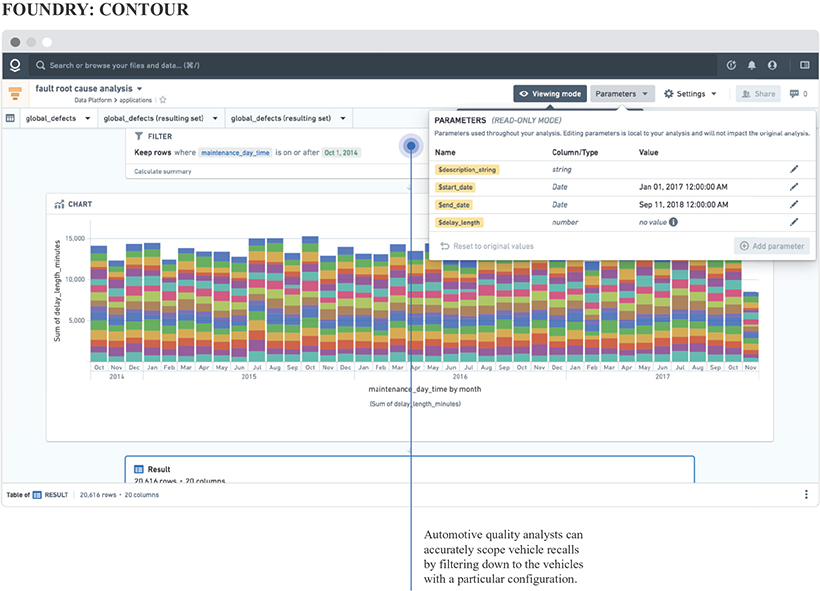820x591 pixels.
Task: Open the Settings dropdown menu
Action: (x=690, y=94)
